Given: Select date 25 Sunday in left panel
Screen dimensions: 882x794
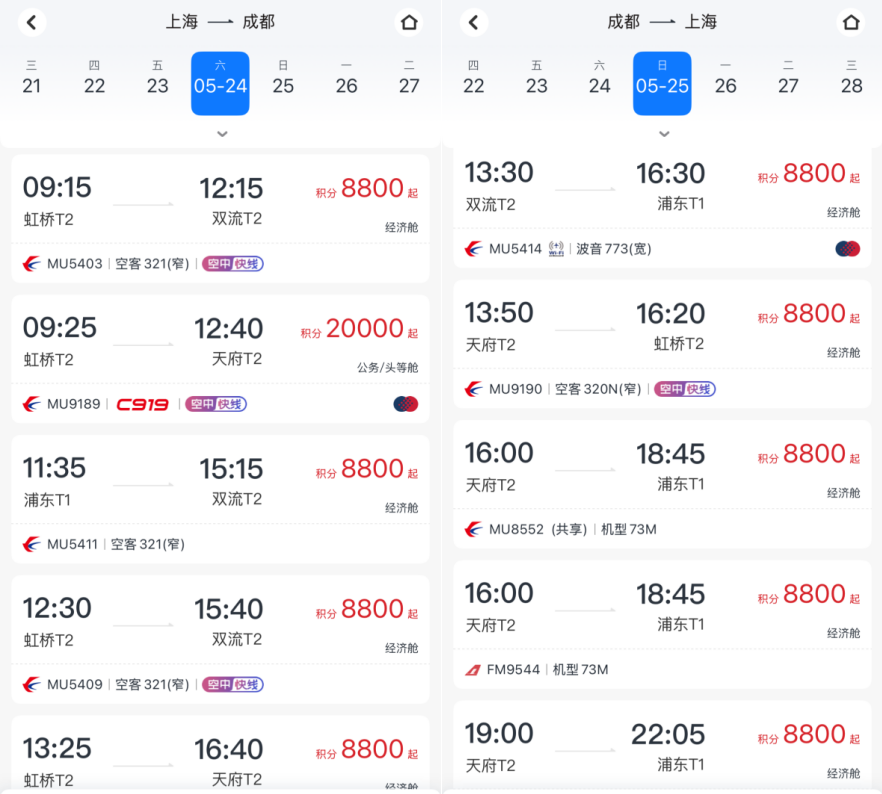Looking at the screenshot, I should (283, 79).
